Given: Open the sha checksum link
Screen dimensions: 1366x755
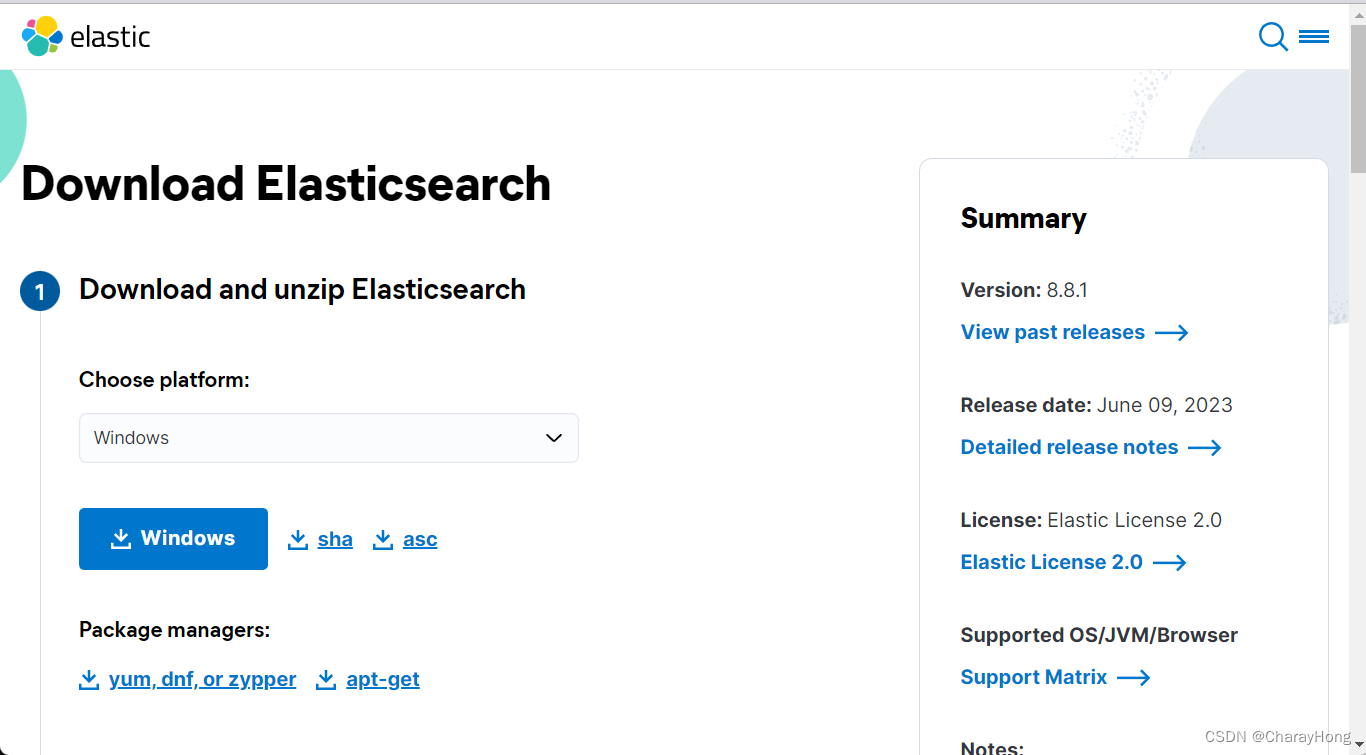Looking at the screenshot, I should click(336, 538).
